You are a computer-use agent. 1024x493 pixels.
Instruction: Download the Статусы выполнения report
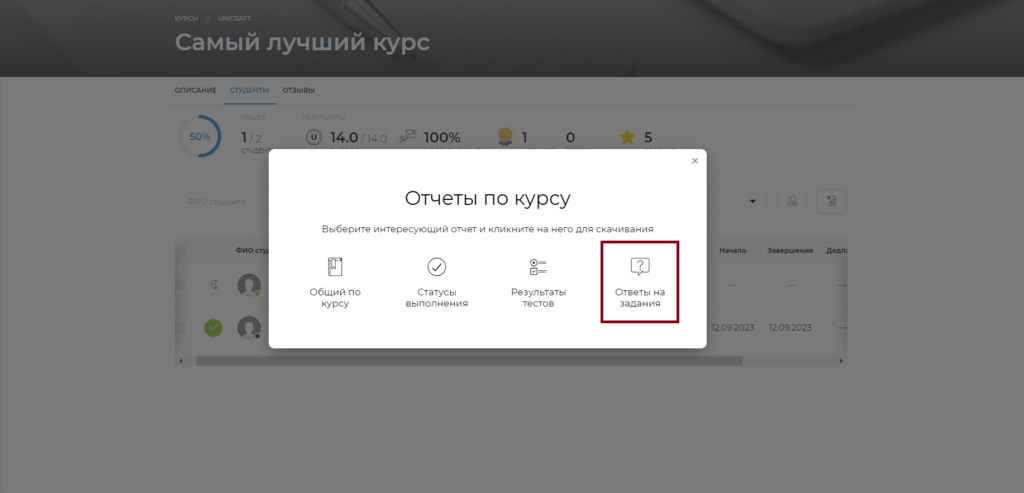(436, 283)
